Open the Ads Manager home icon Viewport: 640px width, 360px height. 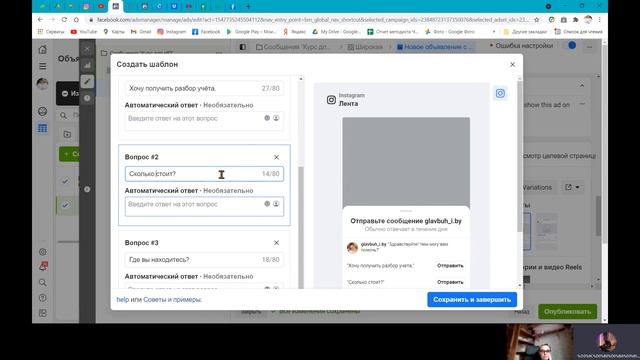pos(42,50)
